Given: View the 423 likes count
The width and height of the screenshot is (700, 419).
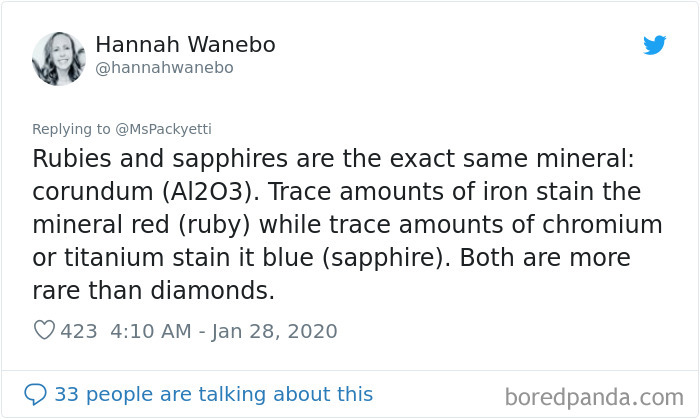Looking at the screenshot, I should click(79, 331).
